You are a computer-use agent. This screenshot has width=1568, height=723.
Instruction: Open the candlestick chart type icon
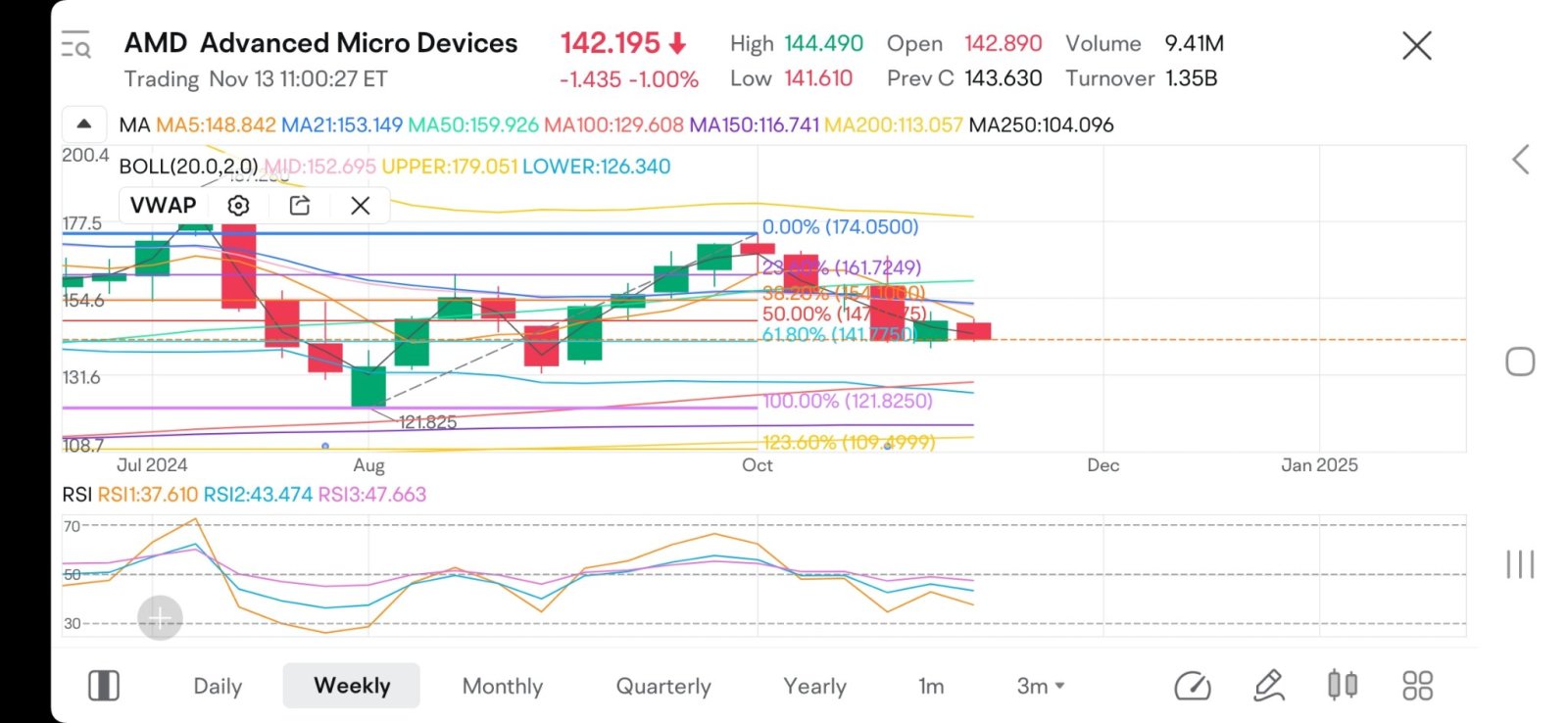1343,685
